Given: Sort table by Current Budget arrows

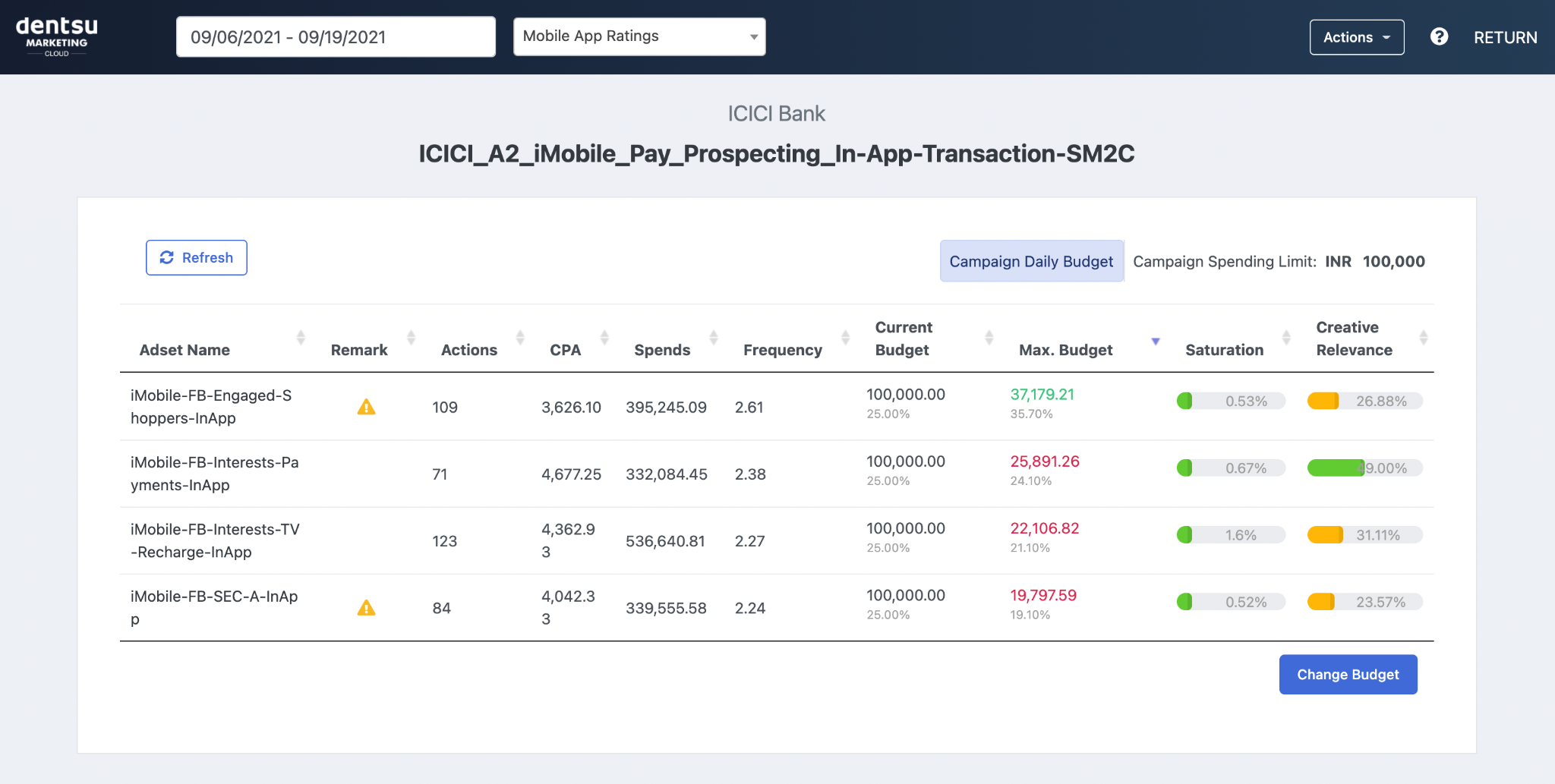Looking at the screenshot, I should (989, 338).
